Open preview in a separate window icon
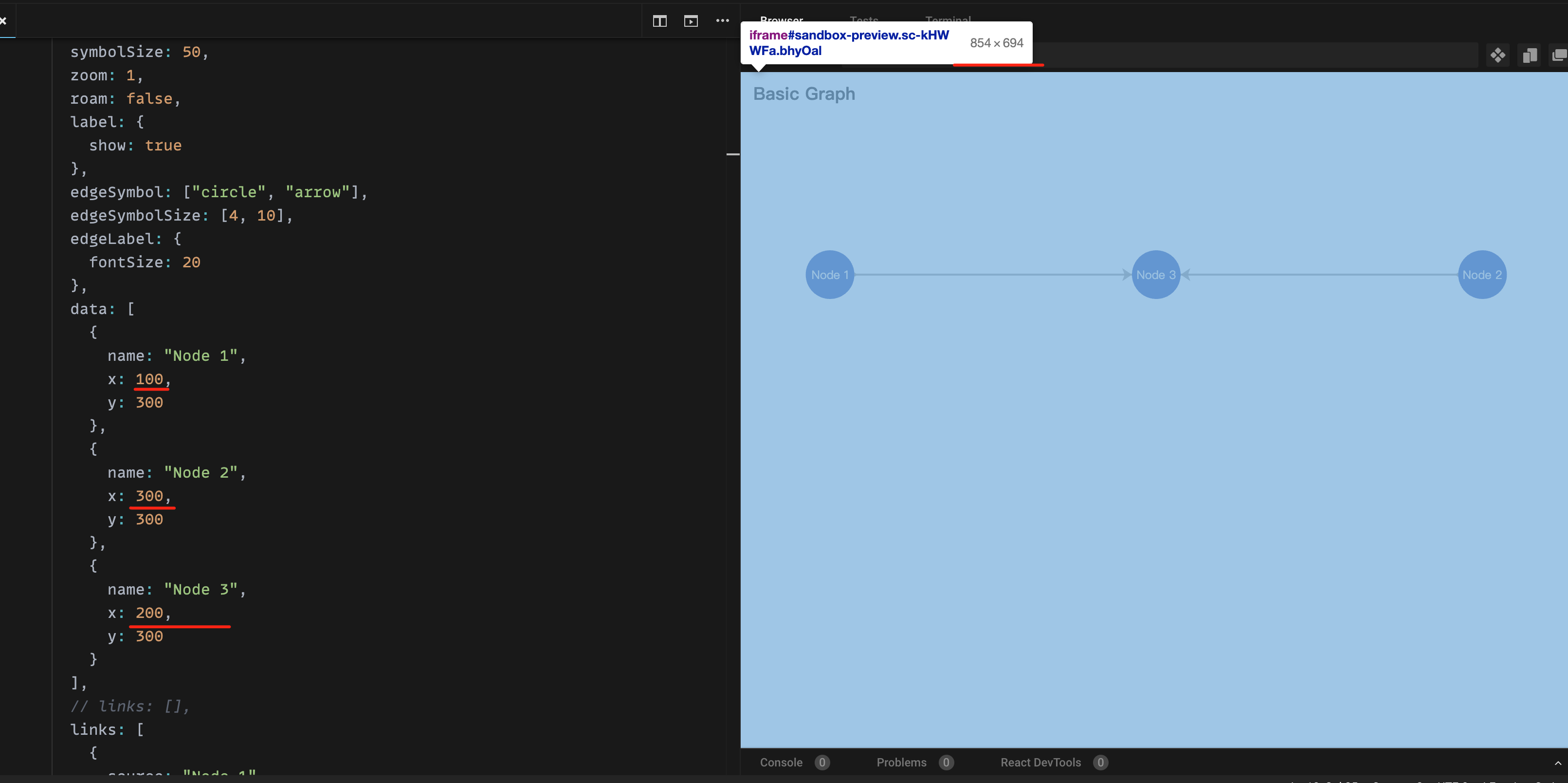The image size is (1568, 783). tap(1530, 55)
